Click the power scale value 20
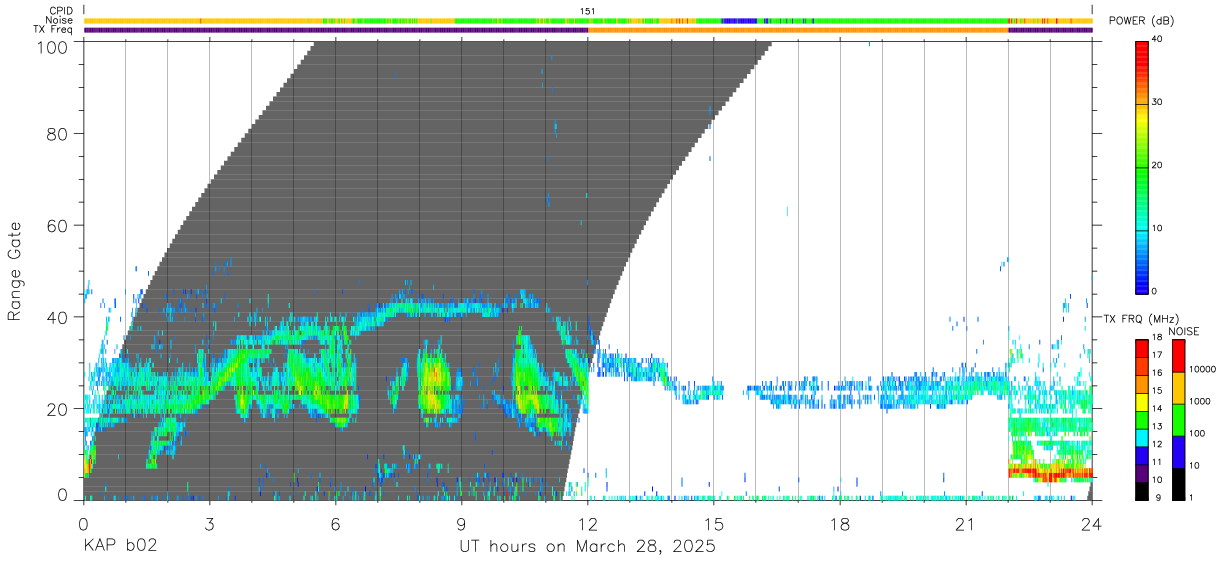 [x=1158, y=166]
